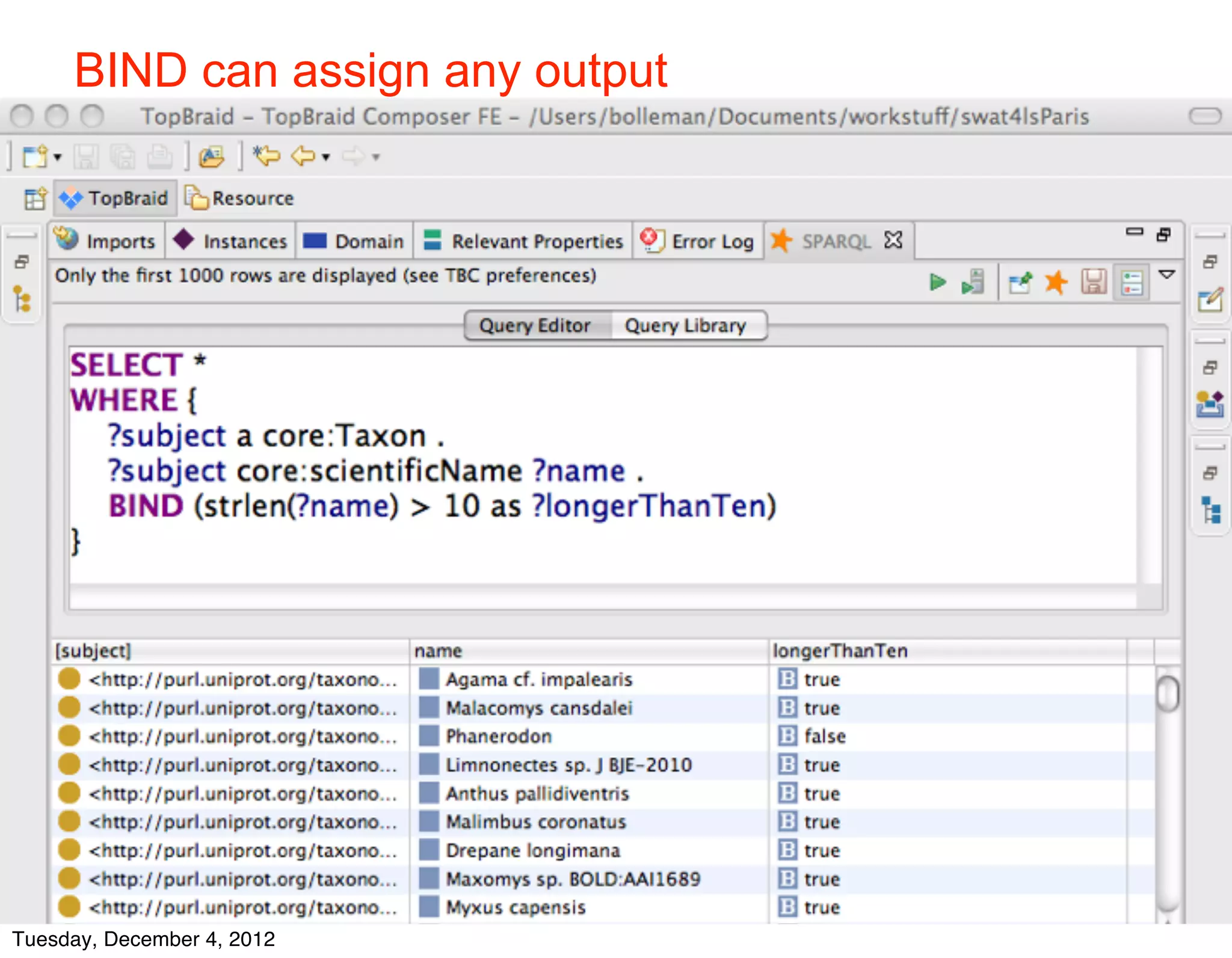Image resolution: width=1232 pixels, height=958 pixels.
Task: Click the third restore icon in right sidebar
Action: tap(1210, 473)
